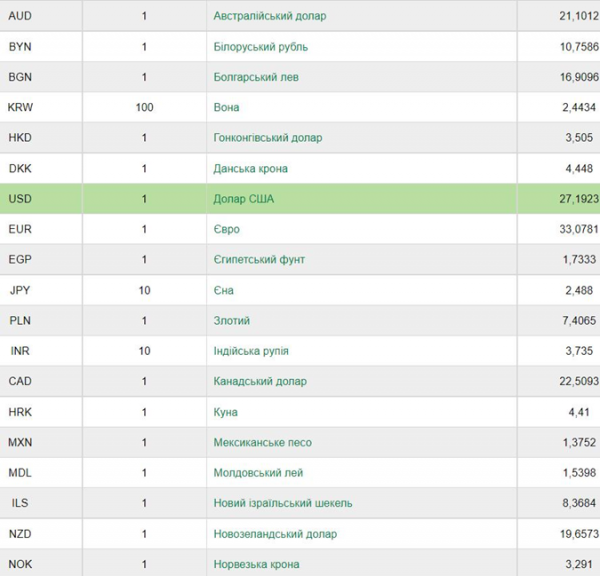Open the Австралійський долар link
Viewport: 600px width, 576px height.
coord(270,16)
